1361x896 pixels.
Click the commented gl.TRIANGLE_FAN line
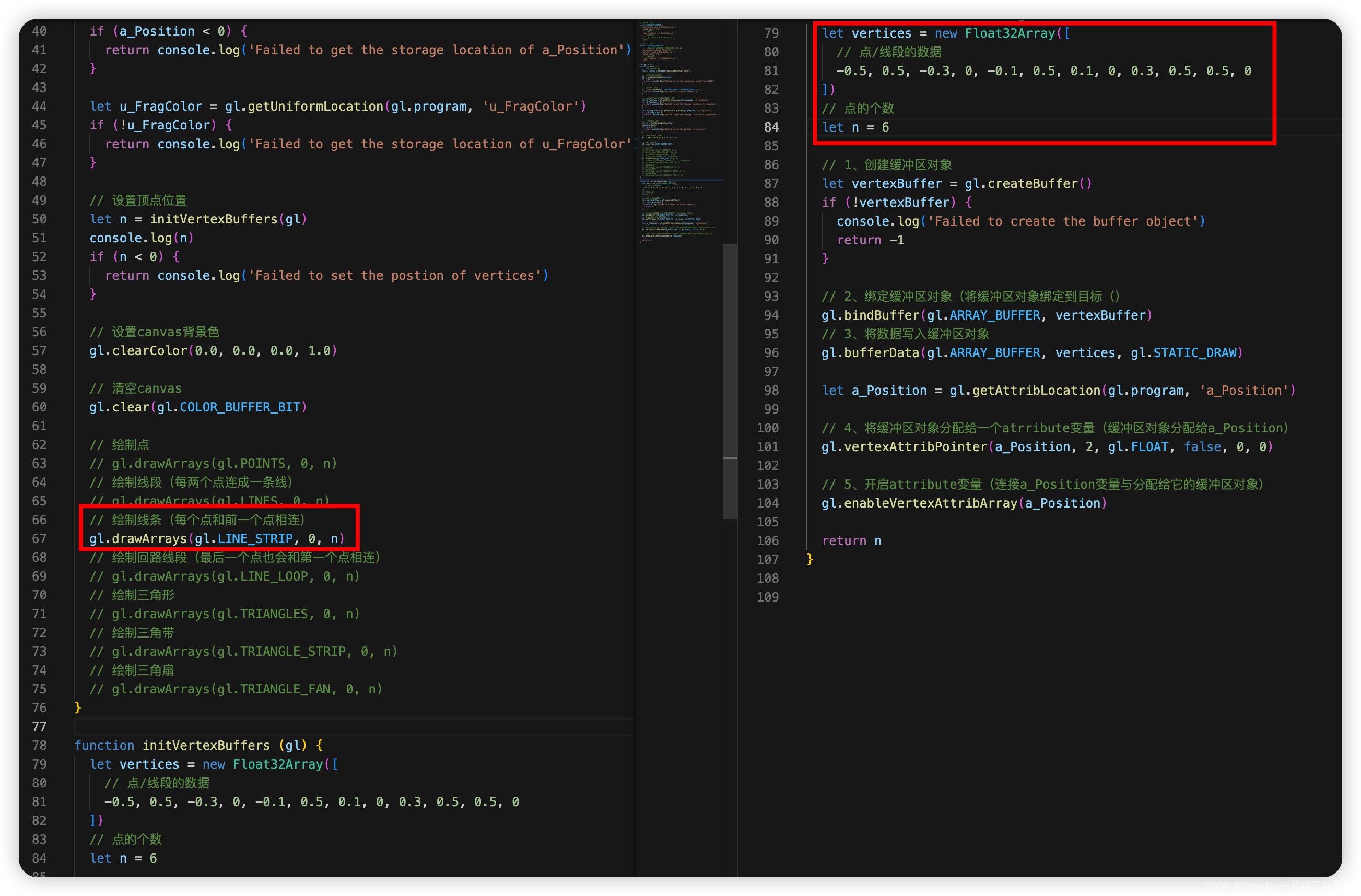(x=236, y=689)
